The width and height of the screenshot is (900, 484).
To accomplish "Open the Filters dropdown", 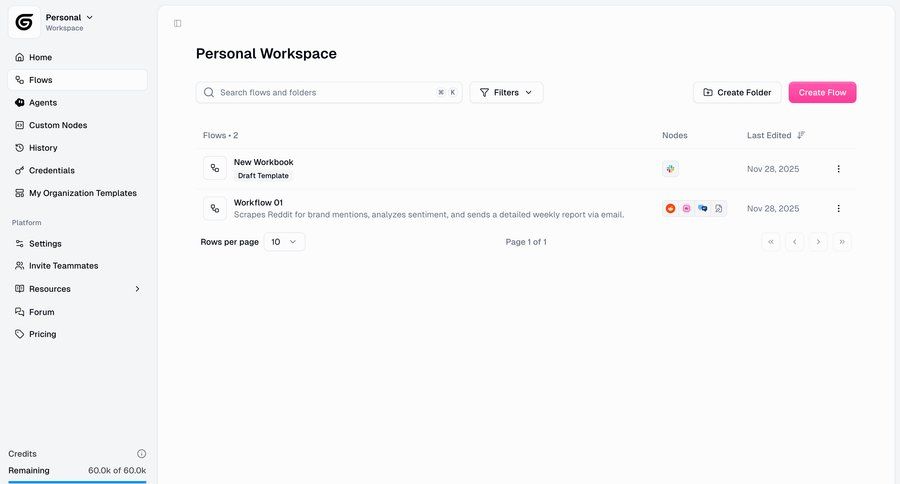I will 506,92.
